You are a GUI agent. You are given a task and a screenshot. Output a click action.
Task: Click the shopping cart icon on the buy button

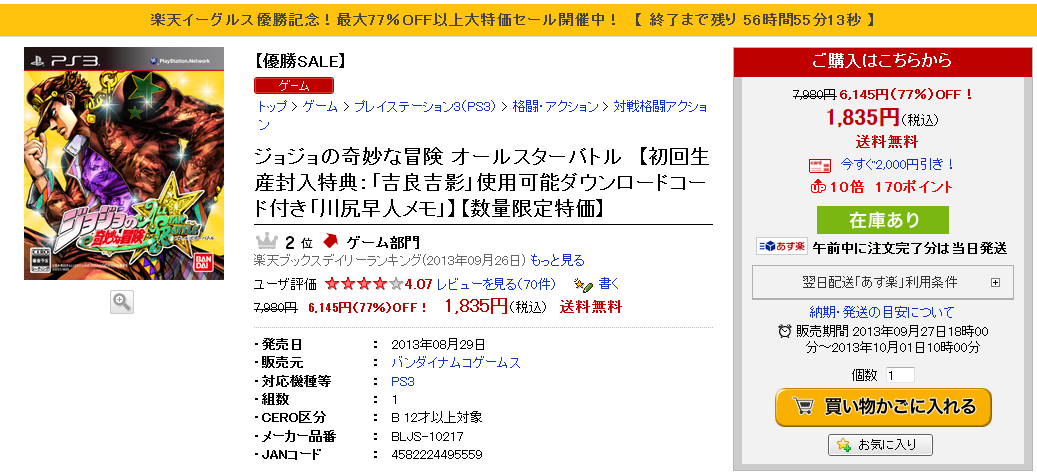tap(803, 406)
